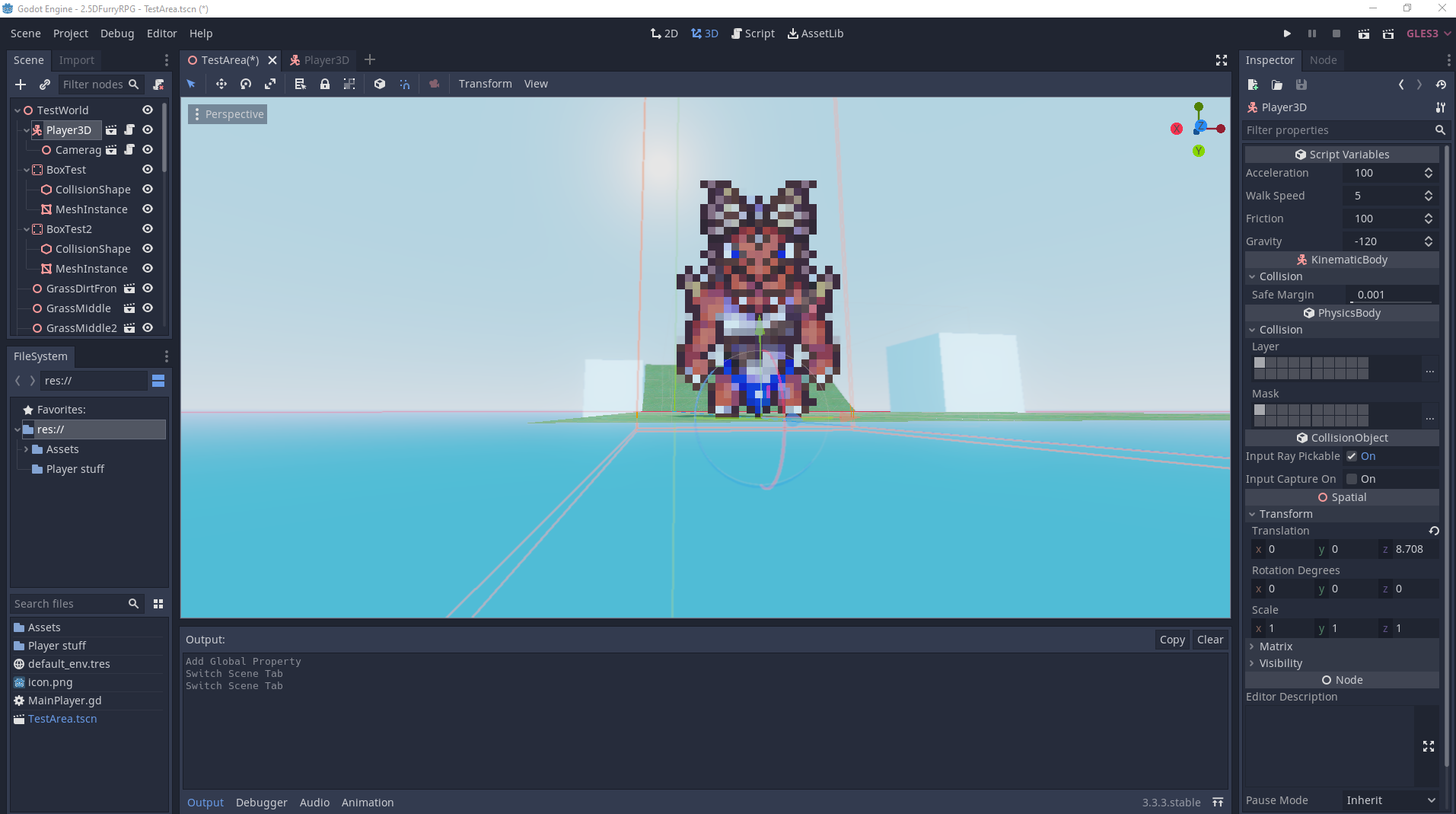Toggle FileSystem split mode
The image size is (1456, 814).
(x=158, y=381)
